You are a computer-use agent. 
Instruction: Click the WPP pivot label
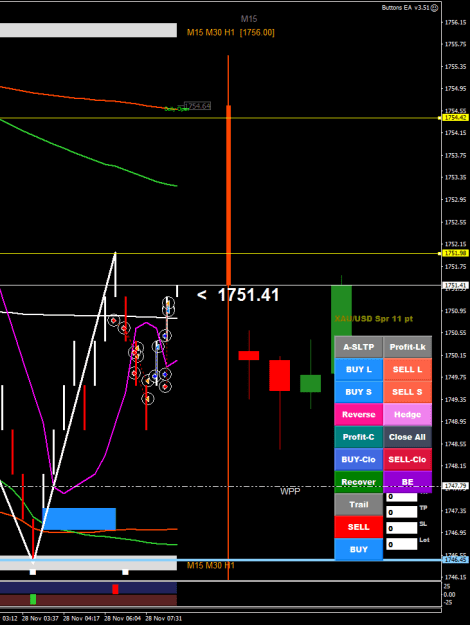tap(290, 491)
